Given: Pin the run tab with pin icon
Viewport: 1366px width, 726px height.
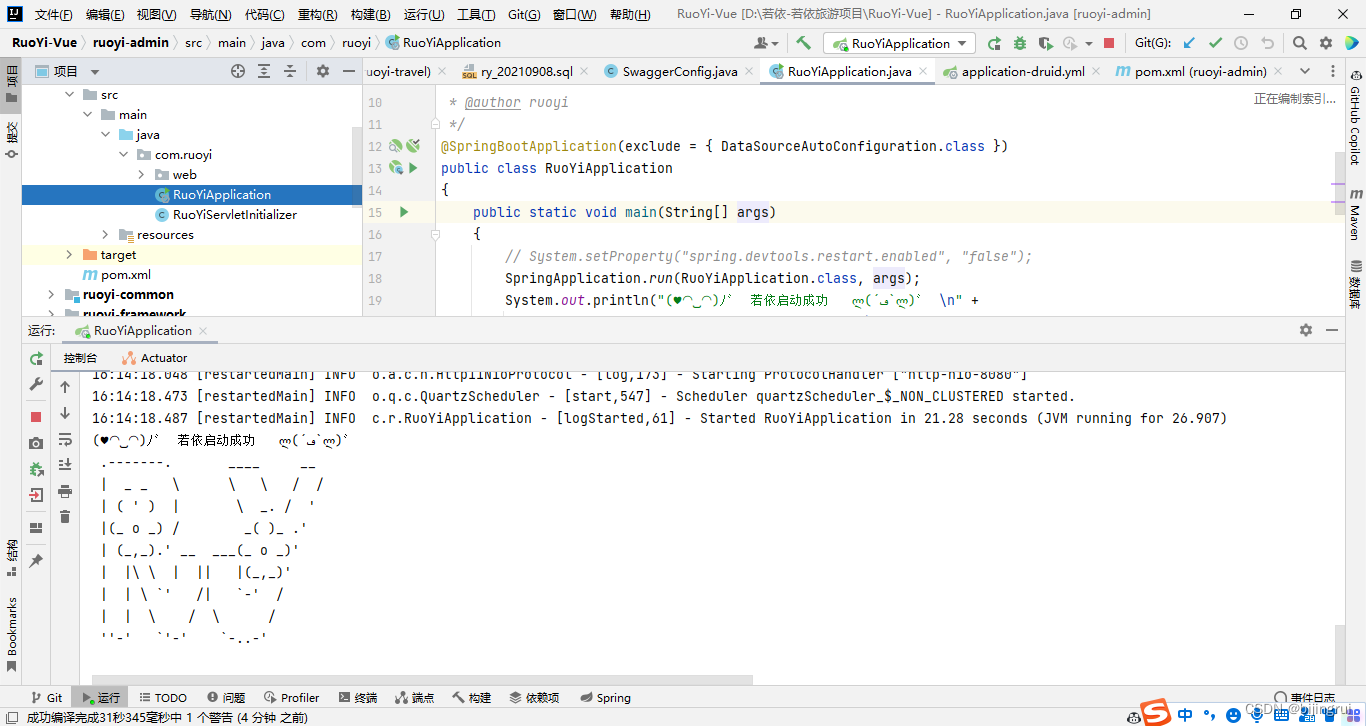Looking at the screenshot, I should [36, 561].
